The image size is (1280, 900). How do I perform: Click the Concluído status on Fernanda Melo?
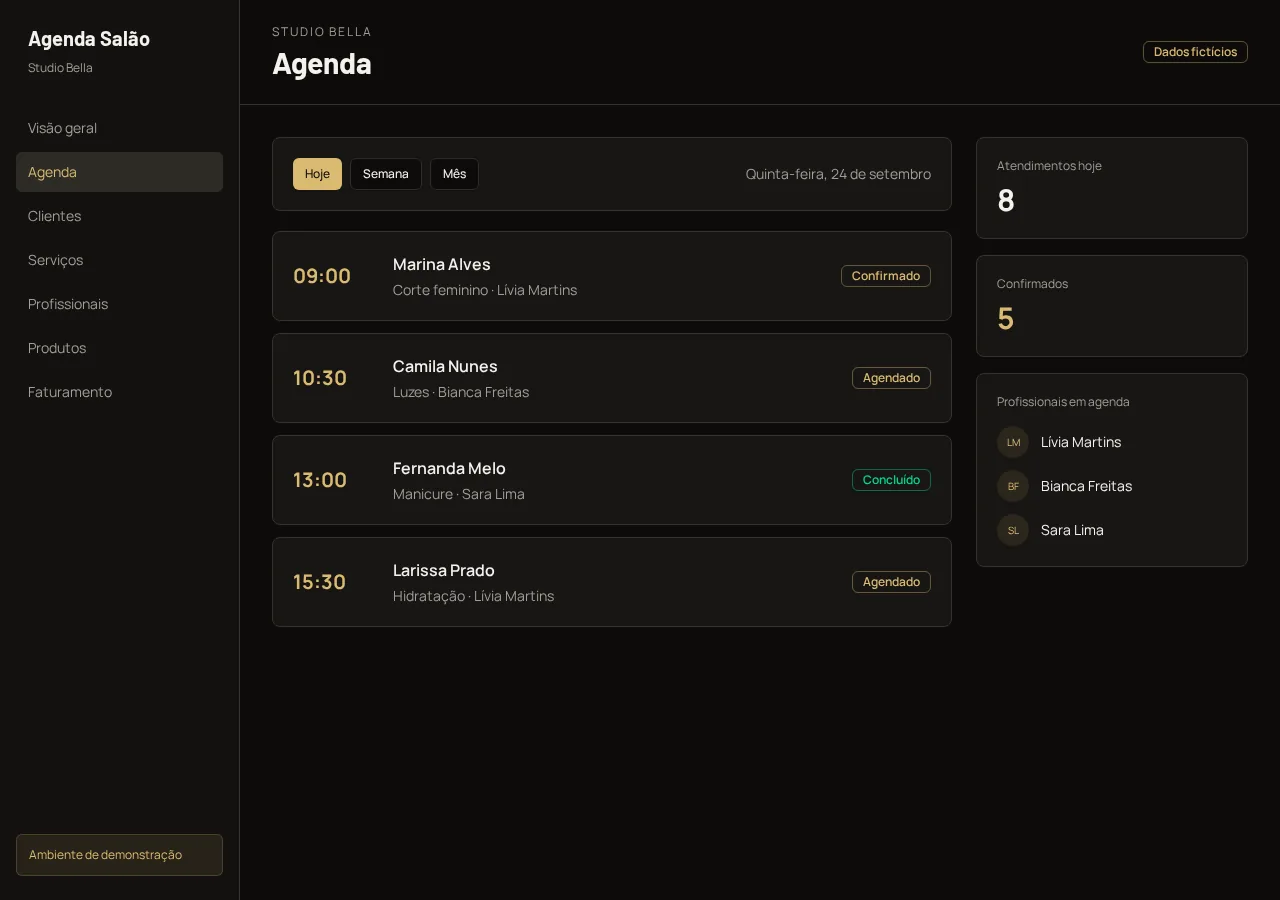(891, 480)
